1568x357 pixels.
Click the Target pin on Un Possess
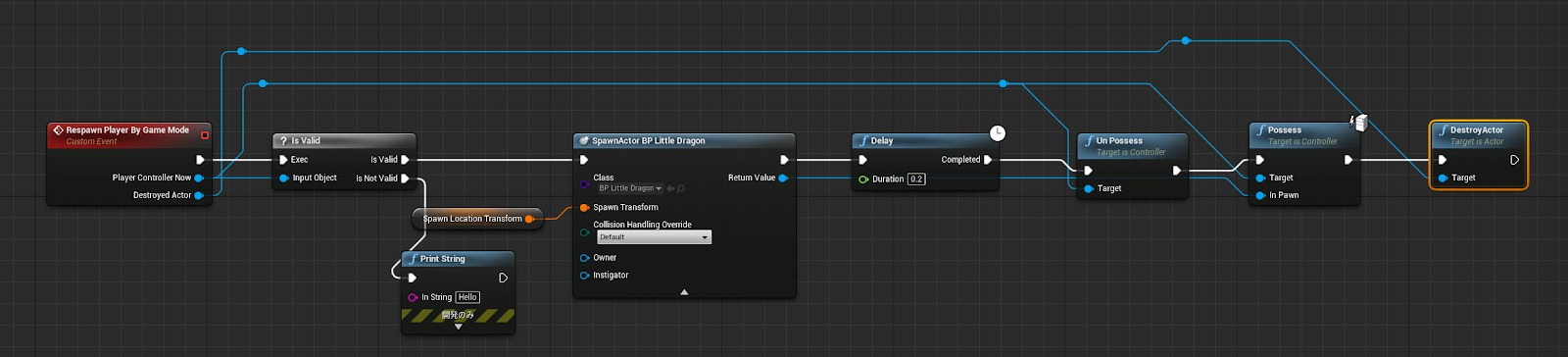pyautogui.click(x=1089, y=188)
